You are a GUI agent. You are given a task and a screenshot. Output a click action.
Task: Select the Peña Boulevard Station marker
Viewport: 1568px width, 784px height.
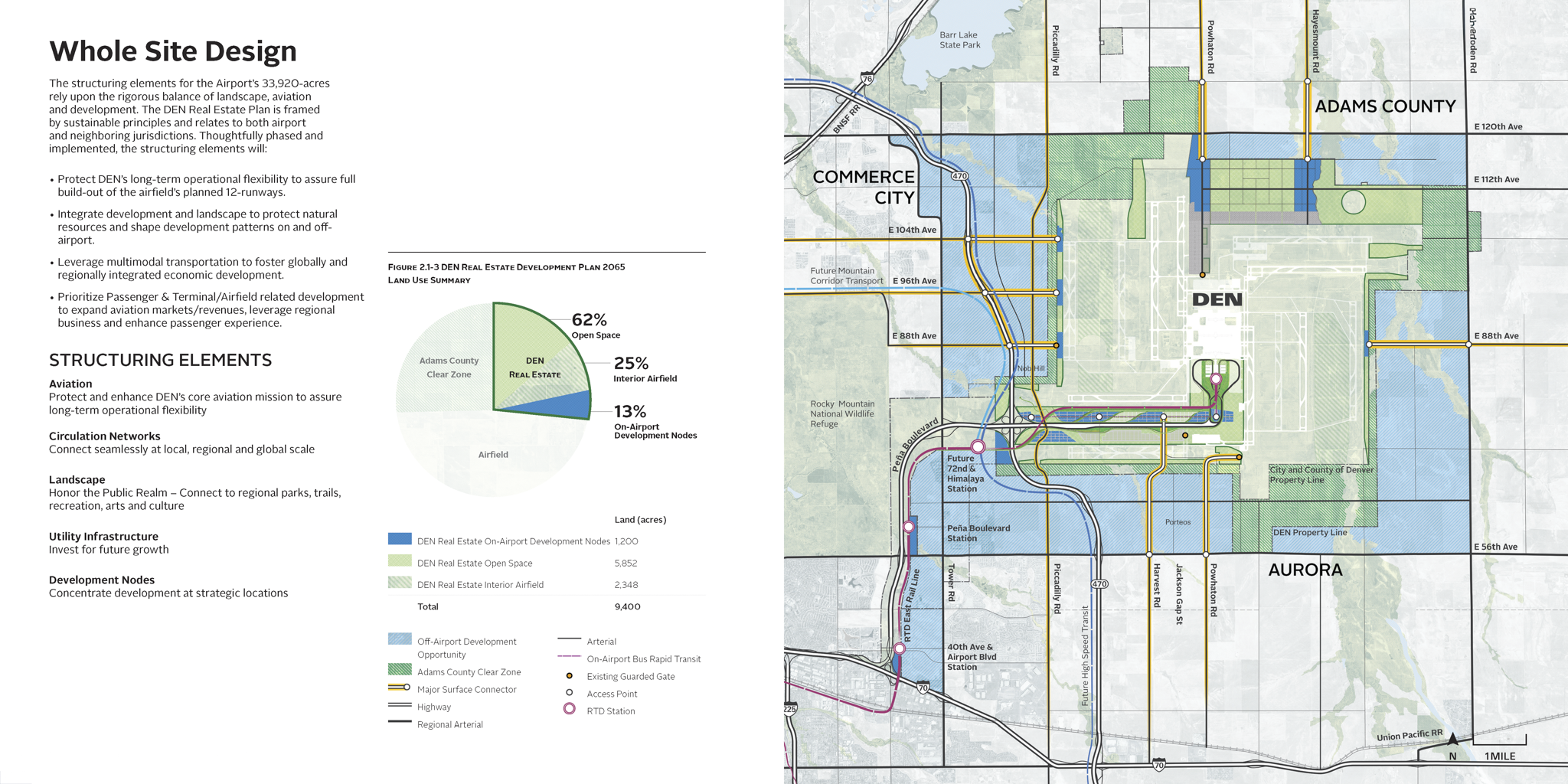tap(910, 526)
